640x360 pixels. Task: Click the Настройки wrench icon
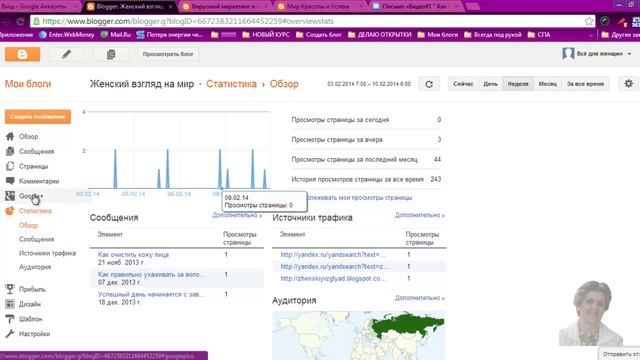point(10,334)
